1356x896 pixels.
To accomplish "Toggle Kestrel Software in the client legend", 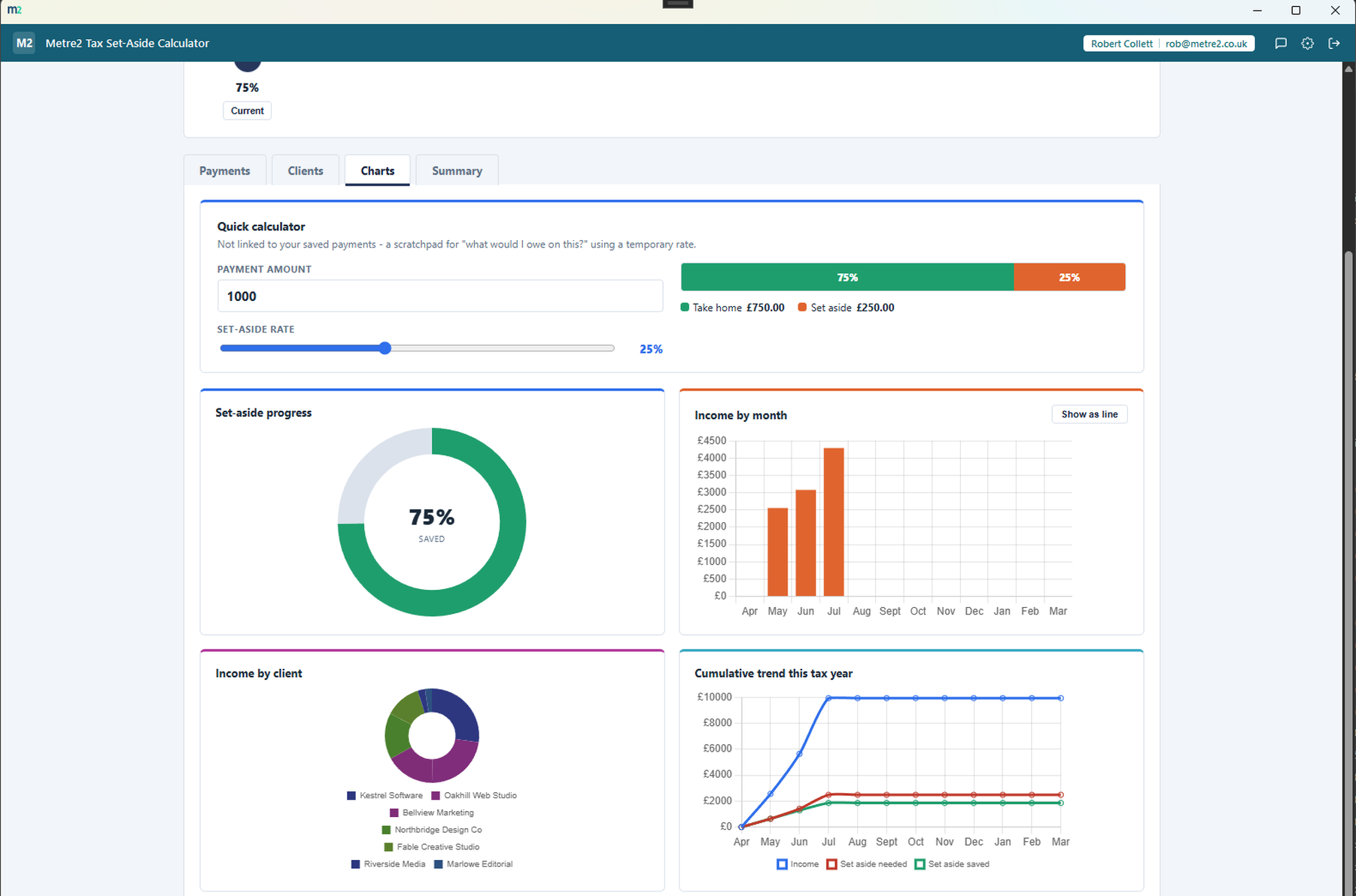I will pyautogui.click(x=385, y=795).
